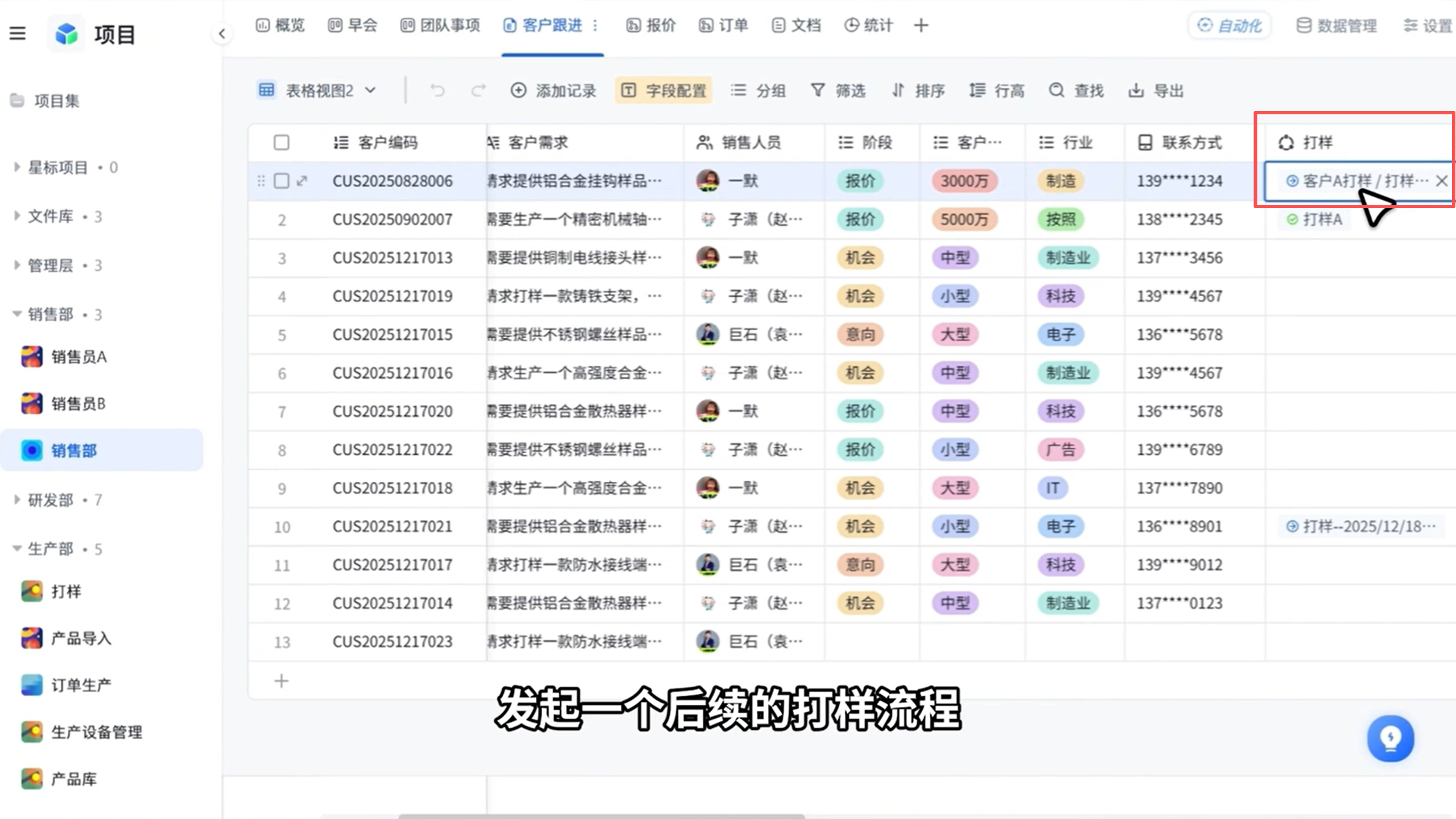
Task: Click the undo arrow icon
Action: (437, 90)
